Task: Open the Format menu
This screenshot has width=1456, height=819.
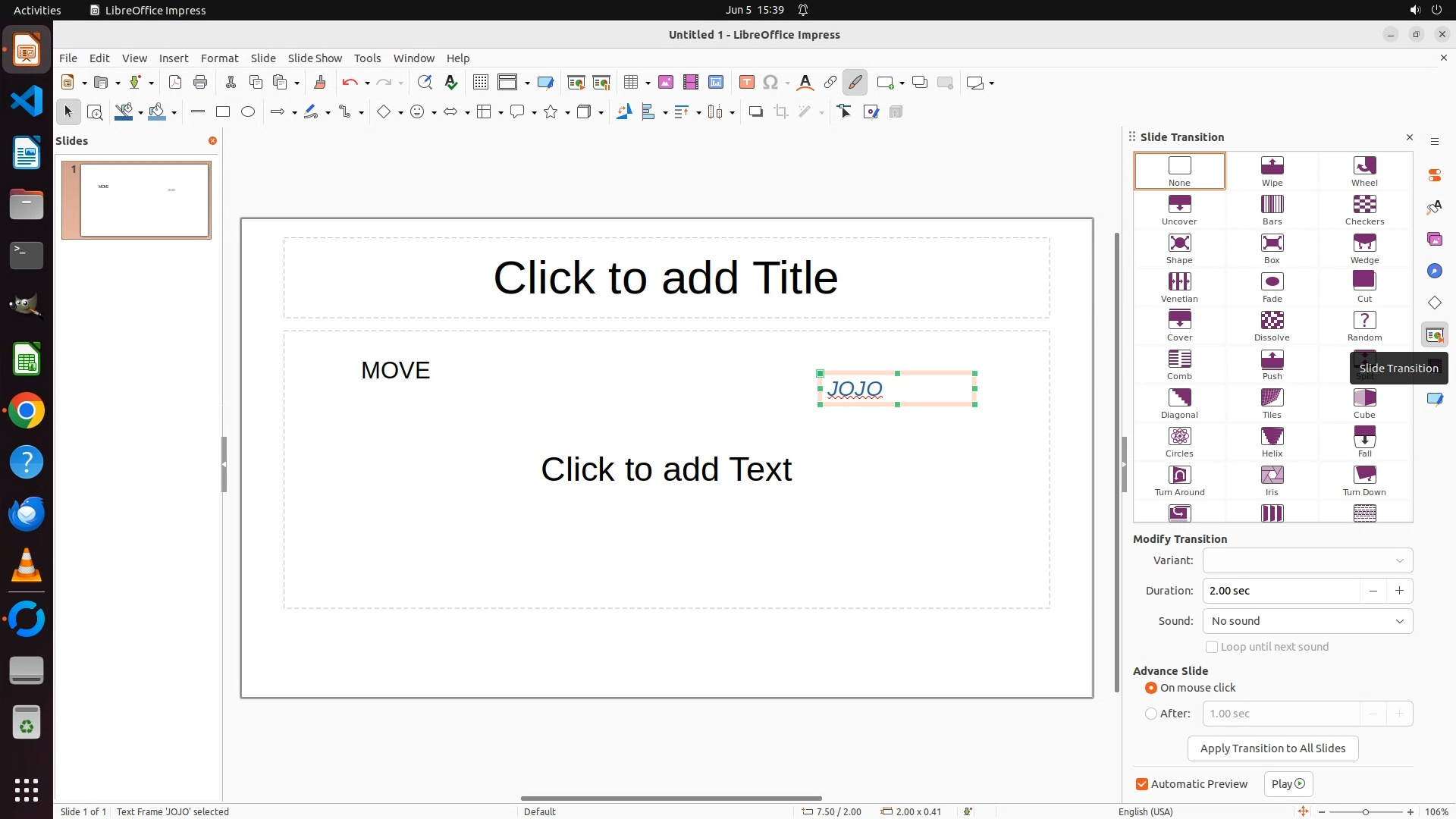Action: 219,58
